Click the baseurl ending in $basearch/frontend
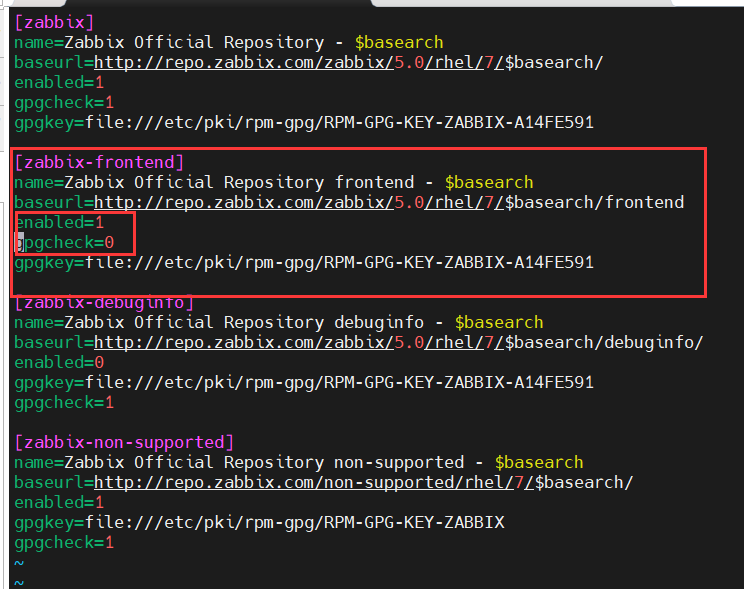Viewport: 744px width, 589px height. [x=349, y=202]
